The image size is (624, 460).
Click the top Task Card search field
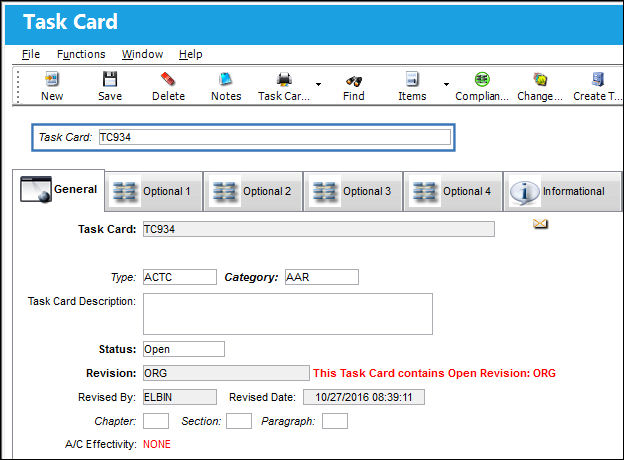point(275,137)
